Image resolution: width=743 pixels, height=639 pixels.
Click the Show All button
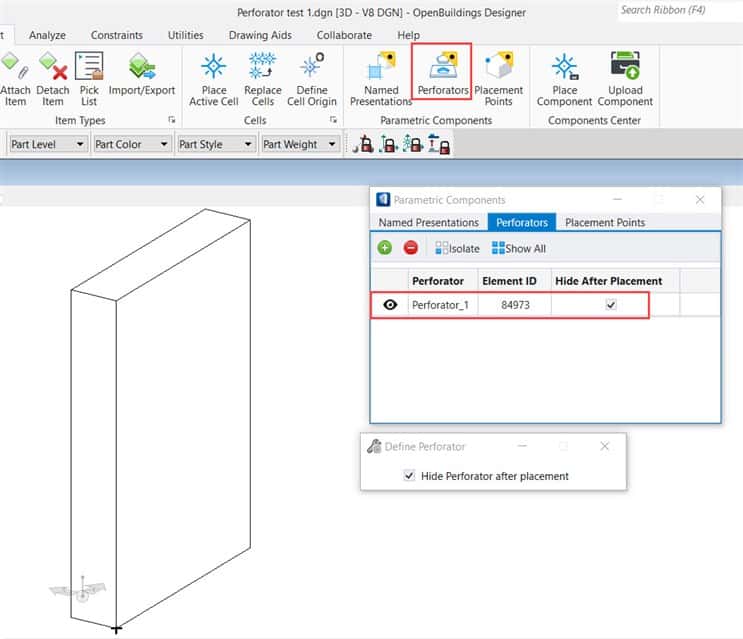coord(519,248)
